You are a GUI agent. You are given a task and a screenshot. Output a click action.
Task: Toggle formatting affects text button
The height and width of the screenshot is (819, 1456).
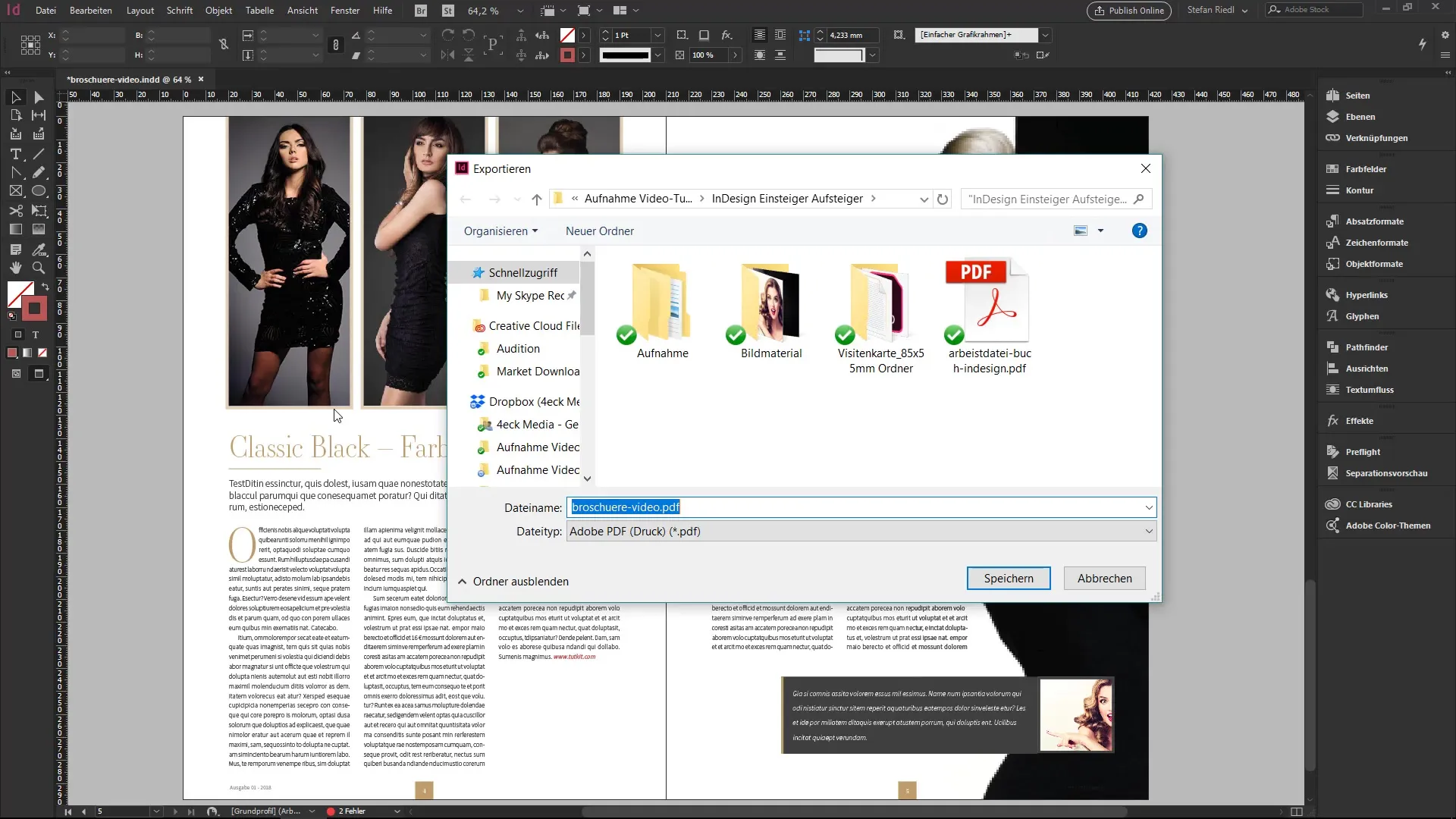pos(35,334)
